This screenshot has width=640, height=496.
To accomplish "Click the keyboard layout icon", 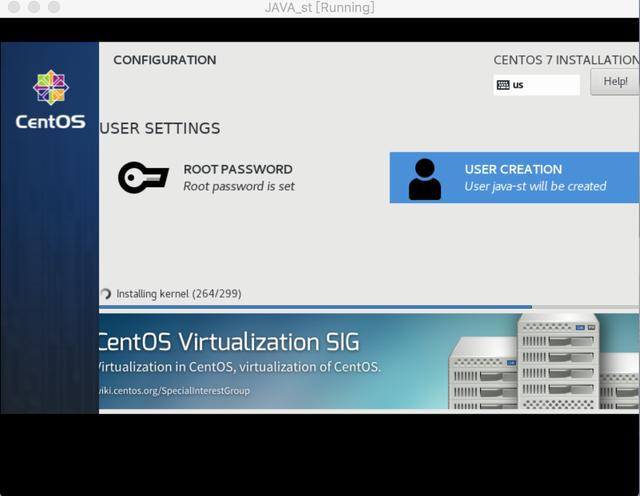I will pyautogui.click(x=503, y=85).
